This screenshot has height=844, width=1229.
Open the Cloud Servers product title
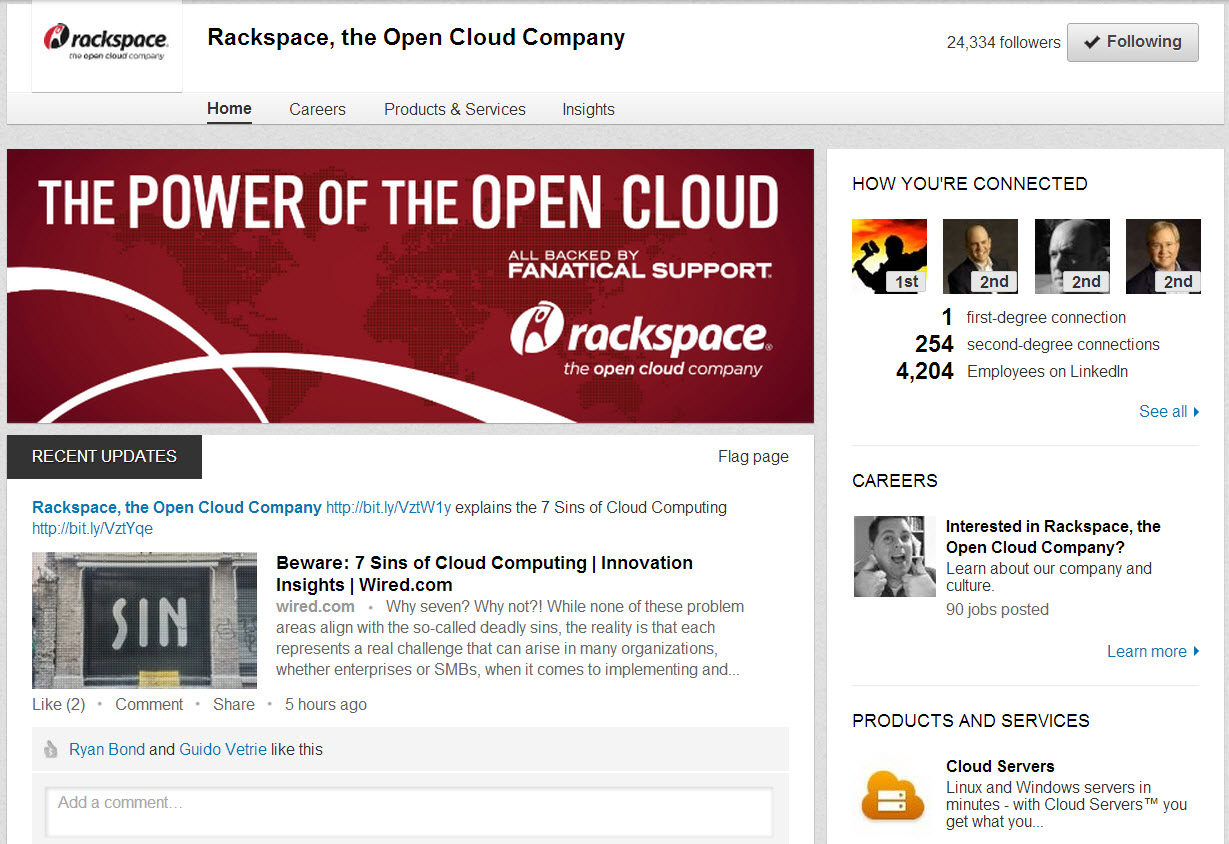pos(1000,766)
